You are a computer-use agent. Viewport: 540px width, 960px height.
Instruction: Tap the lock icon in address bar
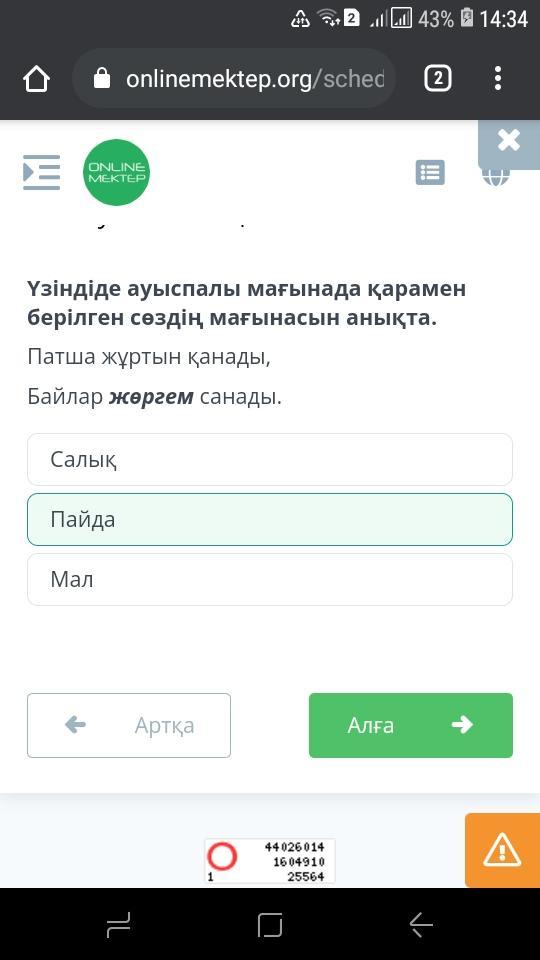click(102, 79)
